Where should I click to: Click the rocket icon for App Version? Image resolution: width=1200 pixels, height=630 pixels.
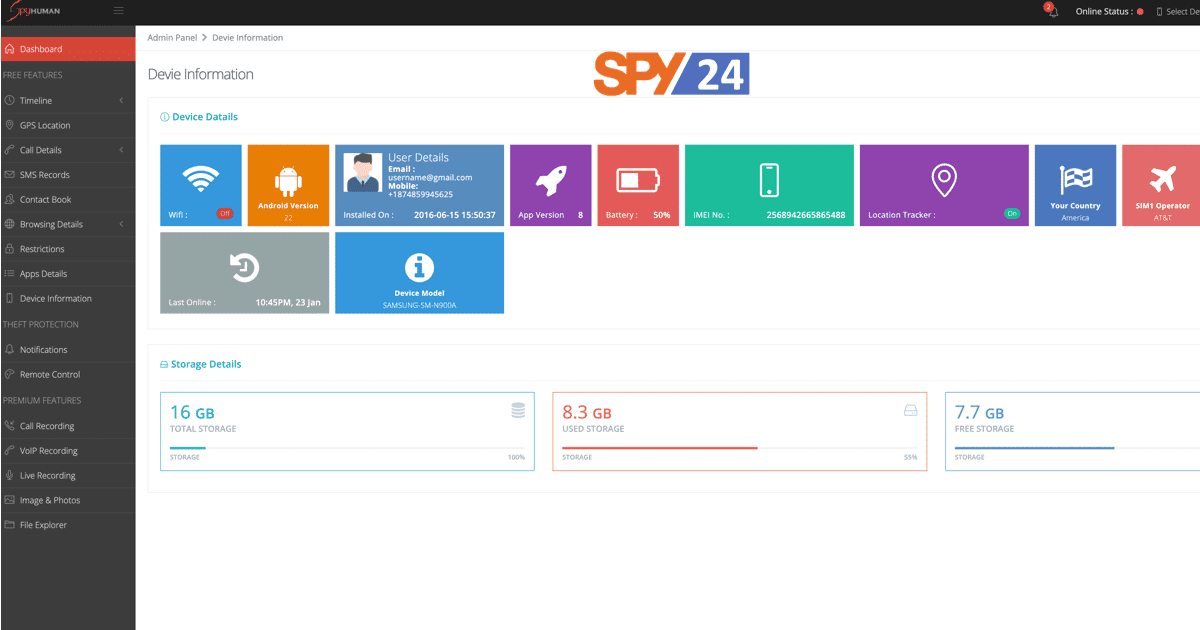tap(551, 179)
